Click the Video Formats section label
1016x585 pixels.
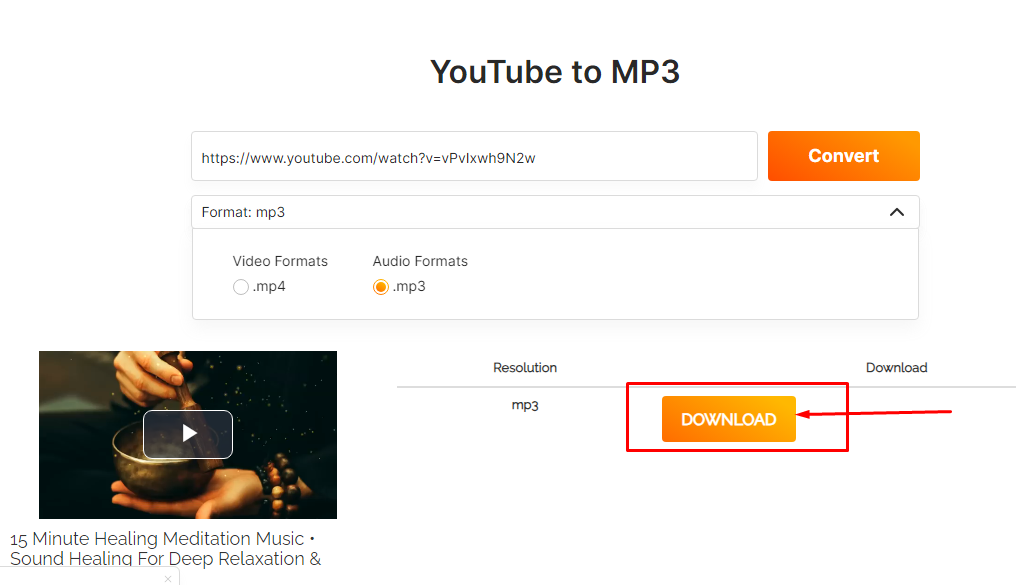tap(280, 261)
